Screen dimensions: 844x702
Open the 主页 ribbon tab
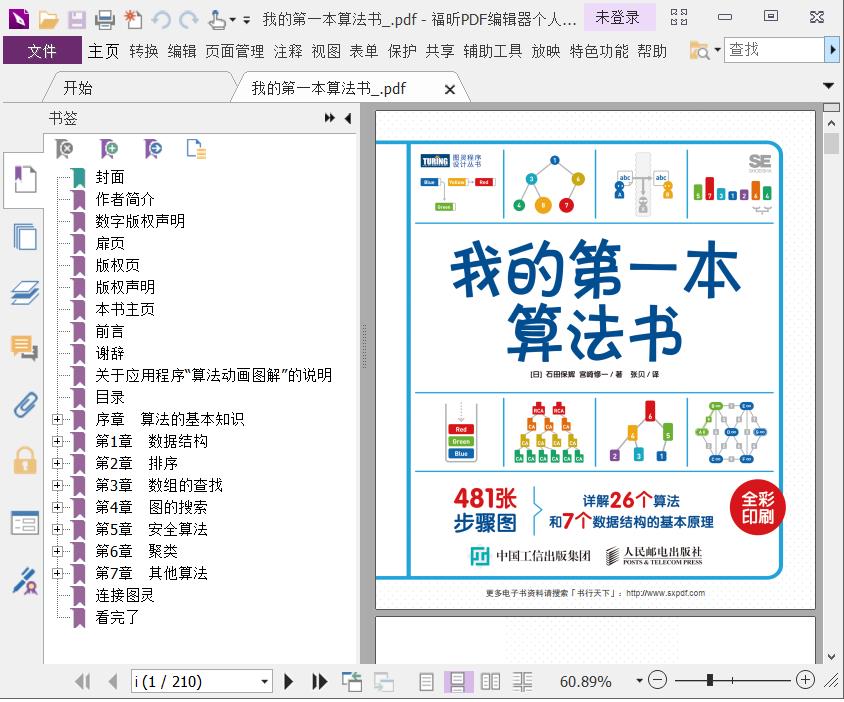(x=103, y=51)
